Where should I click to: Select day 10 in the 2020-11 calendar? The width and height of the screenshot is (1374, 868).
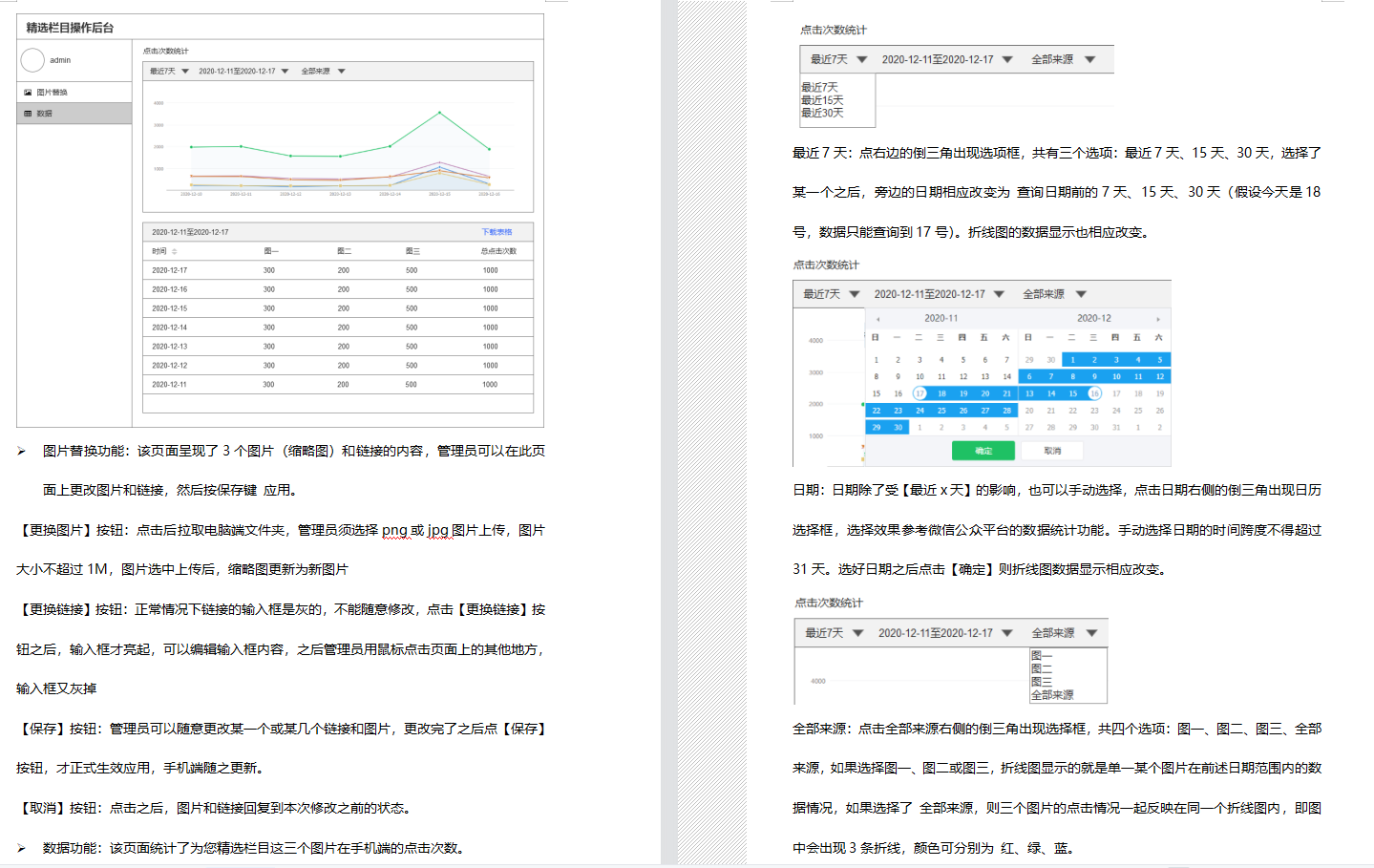tap(920, 377)
